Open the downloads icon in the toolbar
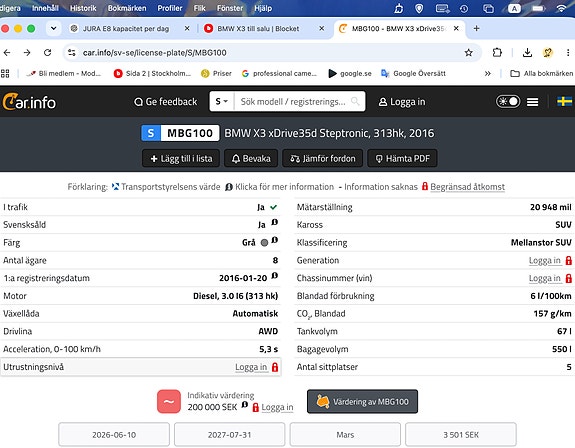The width and height of the screenshot is (575, 448). click(527, 53)
